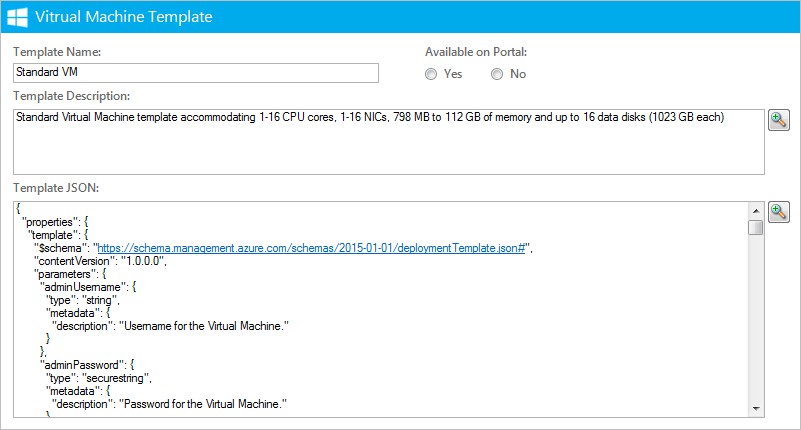Screen dimensions: 801x430
Task: Click the Template Description label
Action: [72, 96]
